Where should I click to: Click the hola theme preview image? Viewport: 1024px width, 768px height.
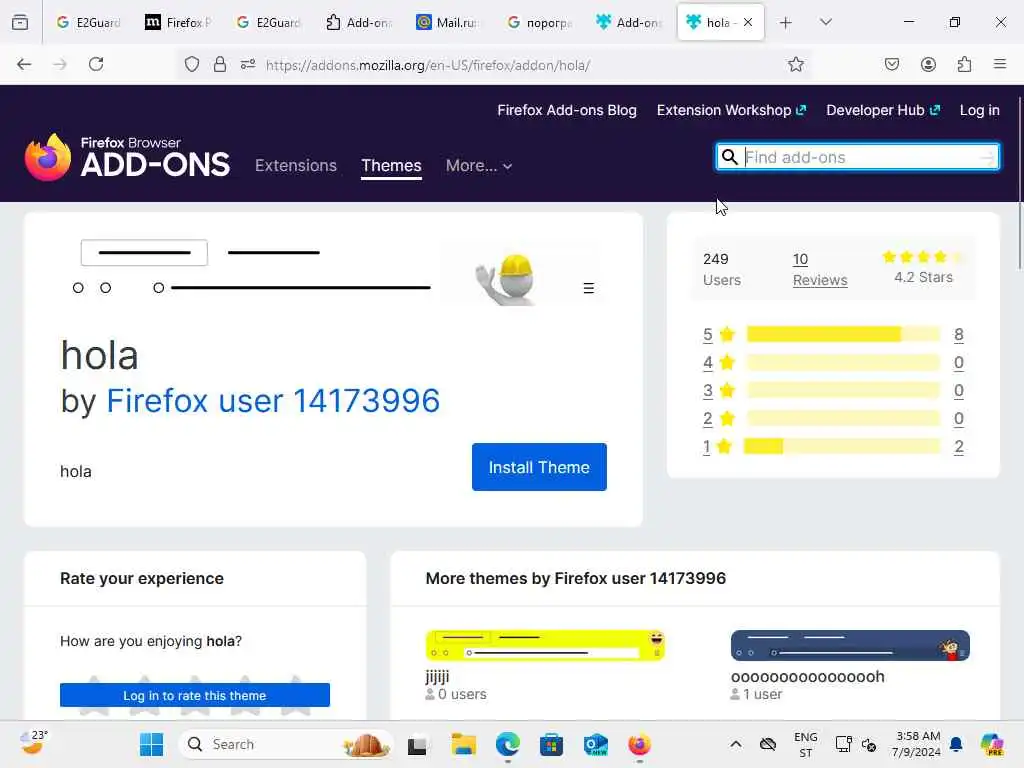click(x=334, y=272)
